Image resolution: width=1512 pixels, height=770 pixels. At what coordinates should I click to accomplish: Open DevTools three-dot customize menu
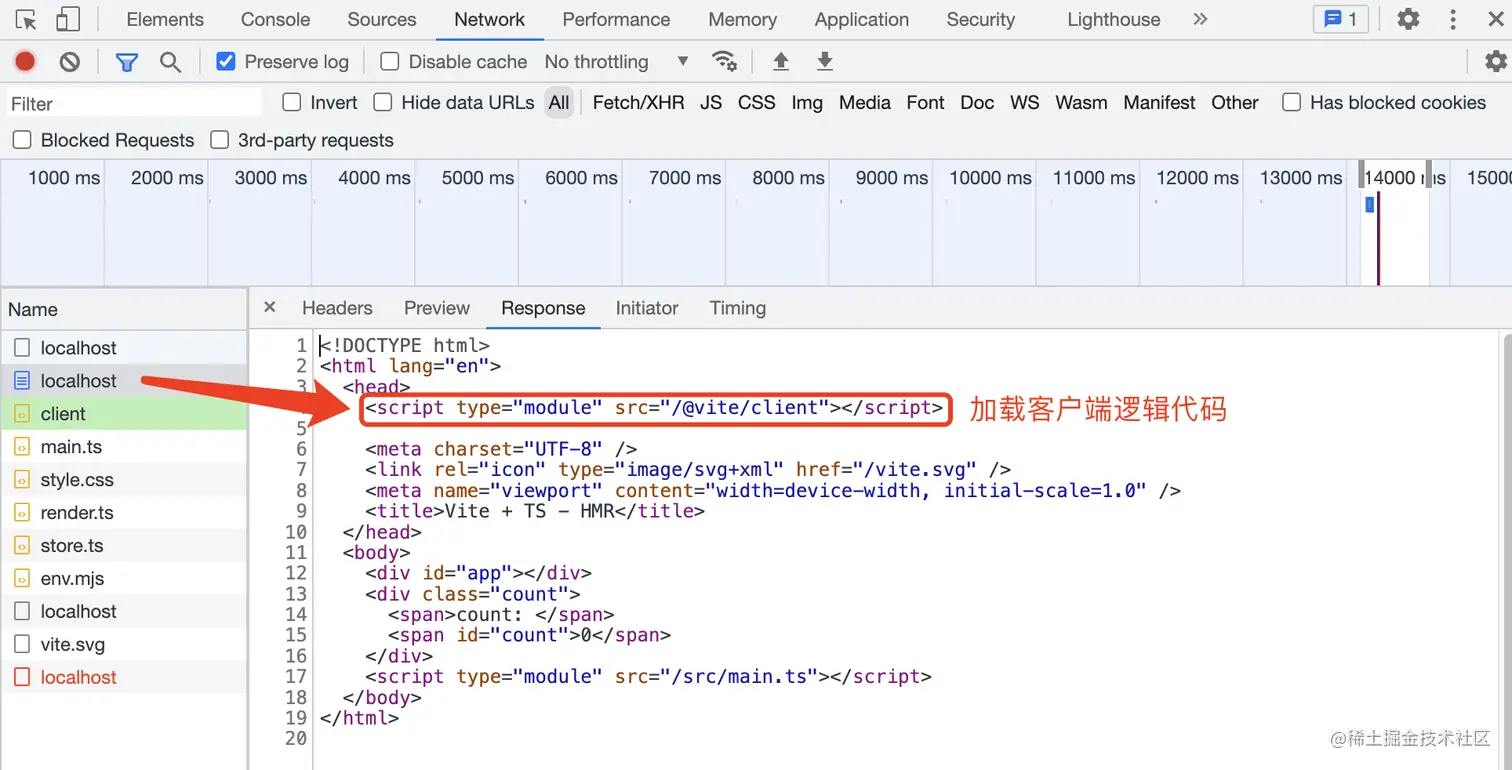tap(1453, 19)
